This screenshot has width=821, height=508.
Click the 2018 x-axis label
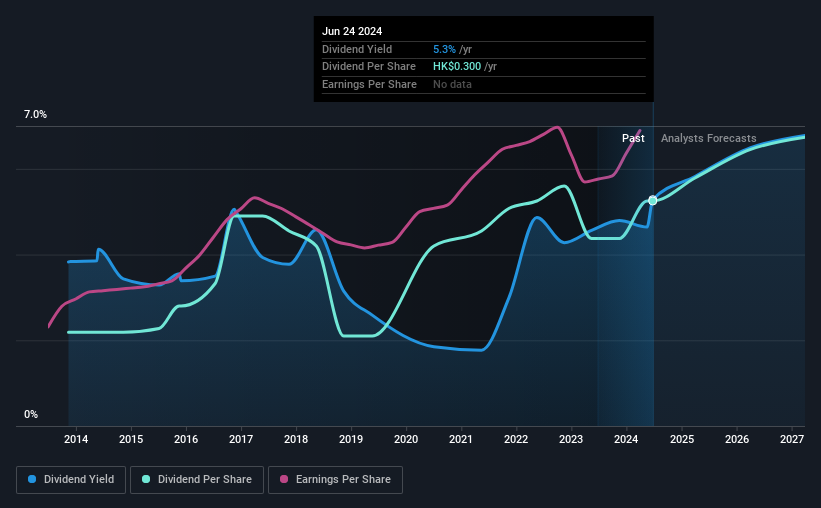[x=296, y=439]
